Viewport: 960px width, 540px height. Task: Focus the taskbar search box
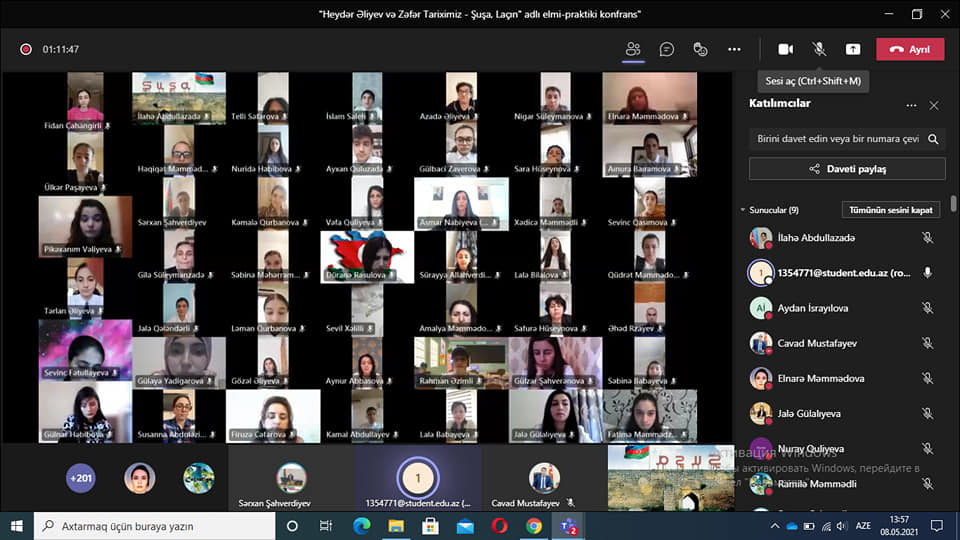[154, 526]
